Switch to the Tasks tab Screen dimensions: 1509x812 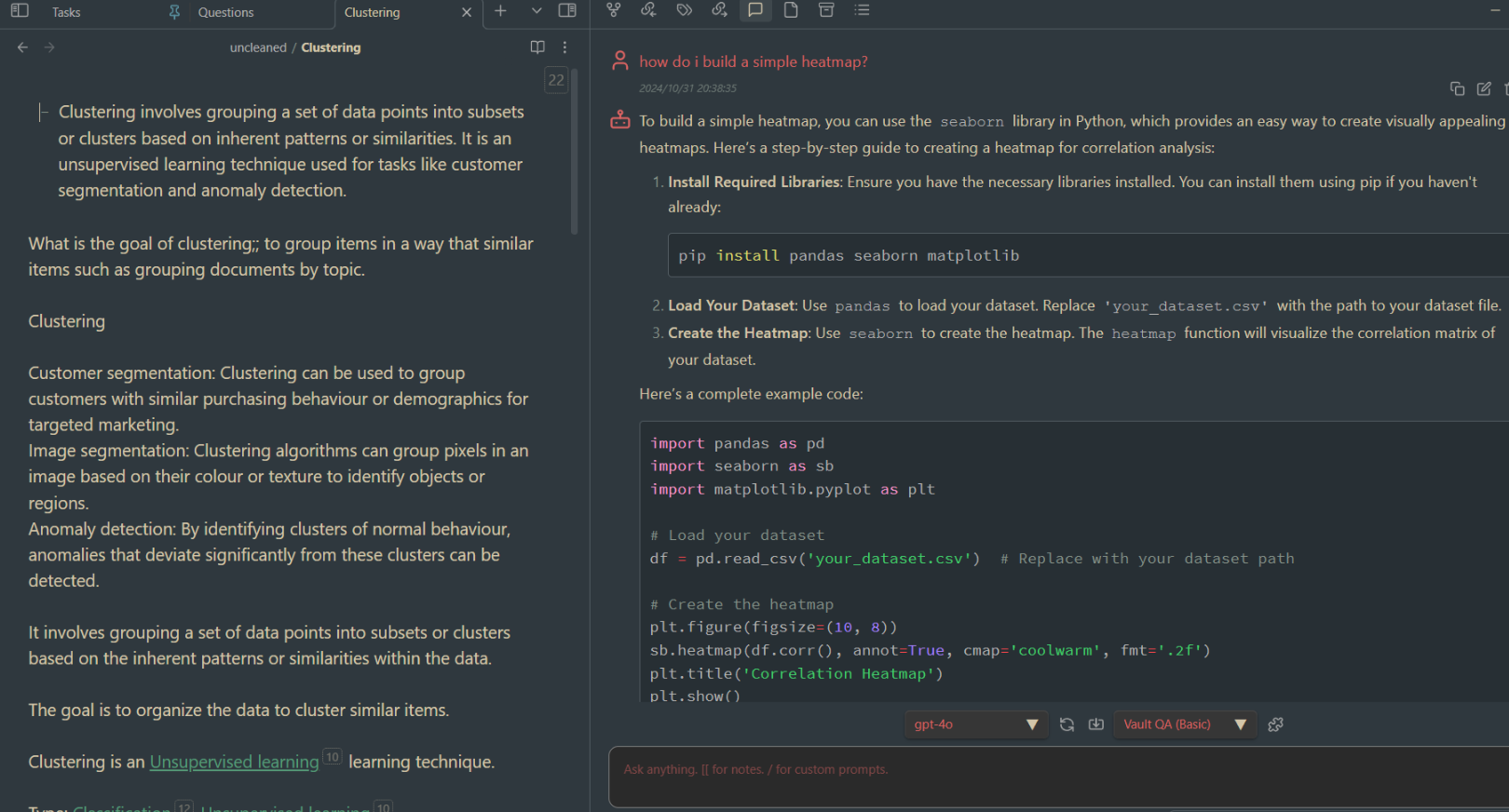66,12
